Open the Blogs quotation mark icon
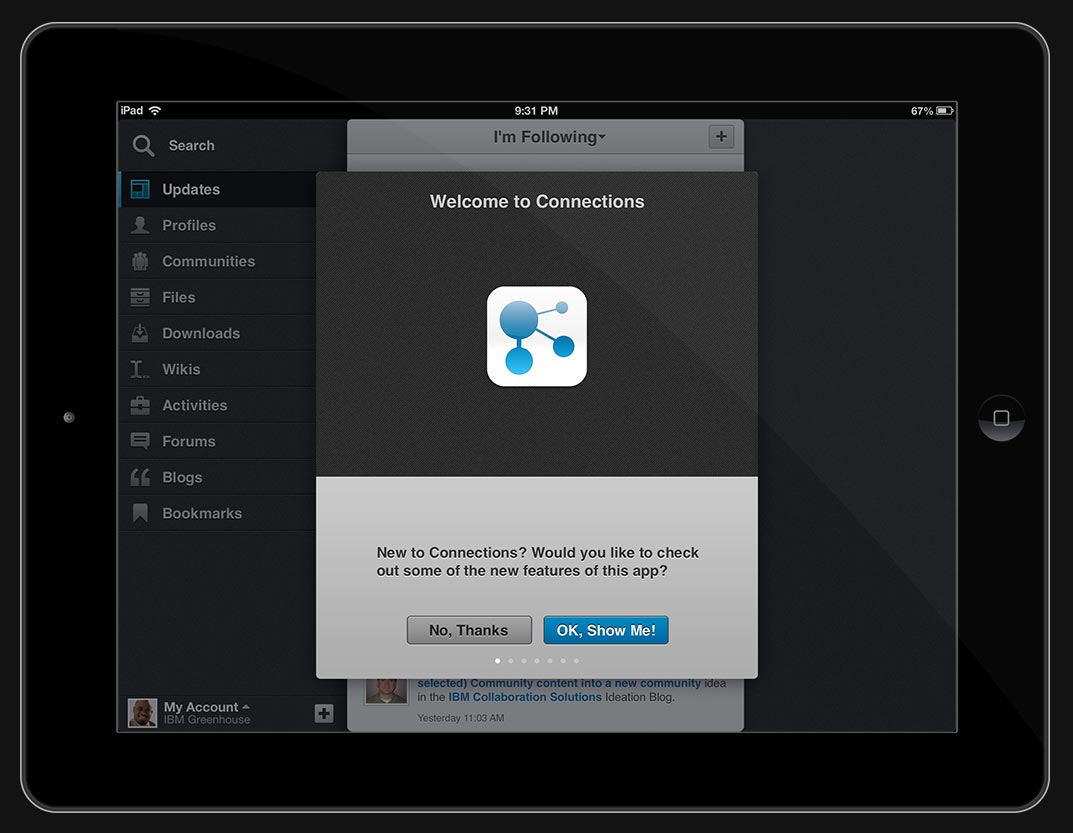Viewport: 1073px width, 833px height. pyautogui.click(x=140, y=478)
